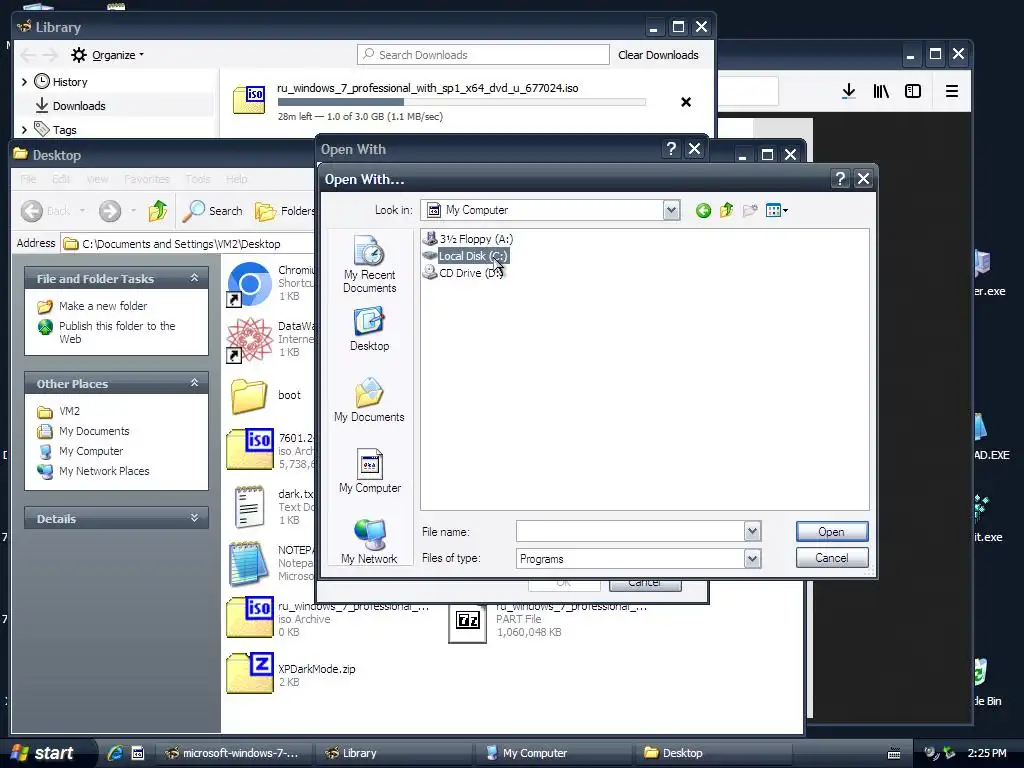Screen dimensions: 1024x768
Task: Open the Firefox library bookshelf icon
Action: (x=881, y=91)
